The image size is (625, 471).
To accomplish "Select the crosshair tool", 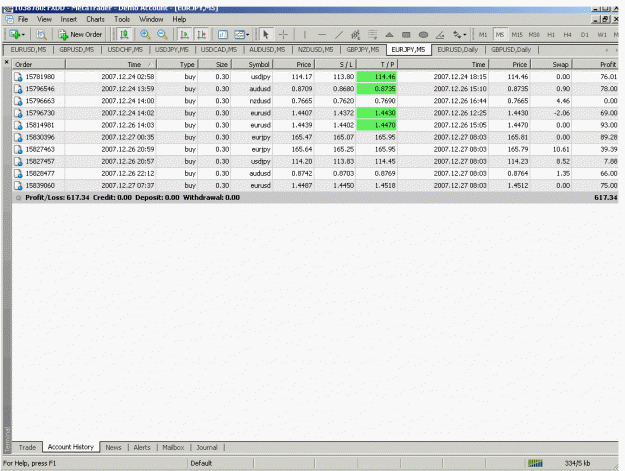I will [283, 35].
